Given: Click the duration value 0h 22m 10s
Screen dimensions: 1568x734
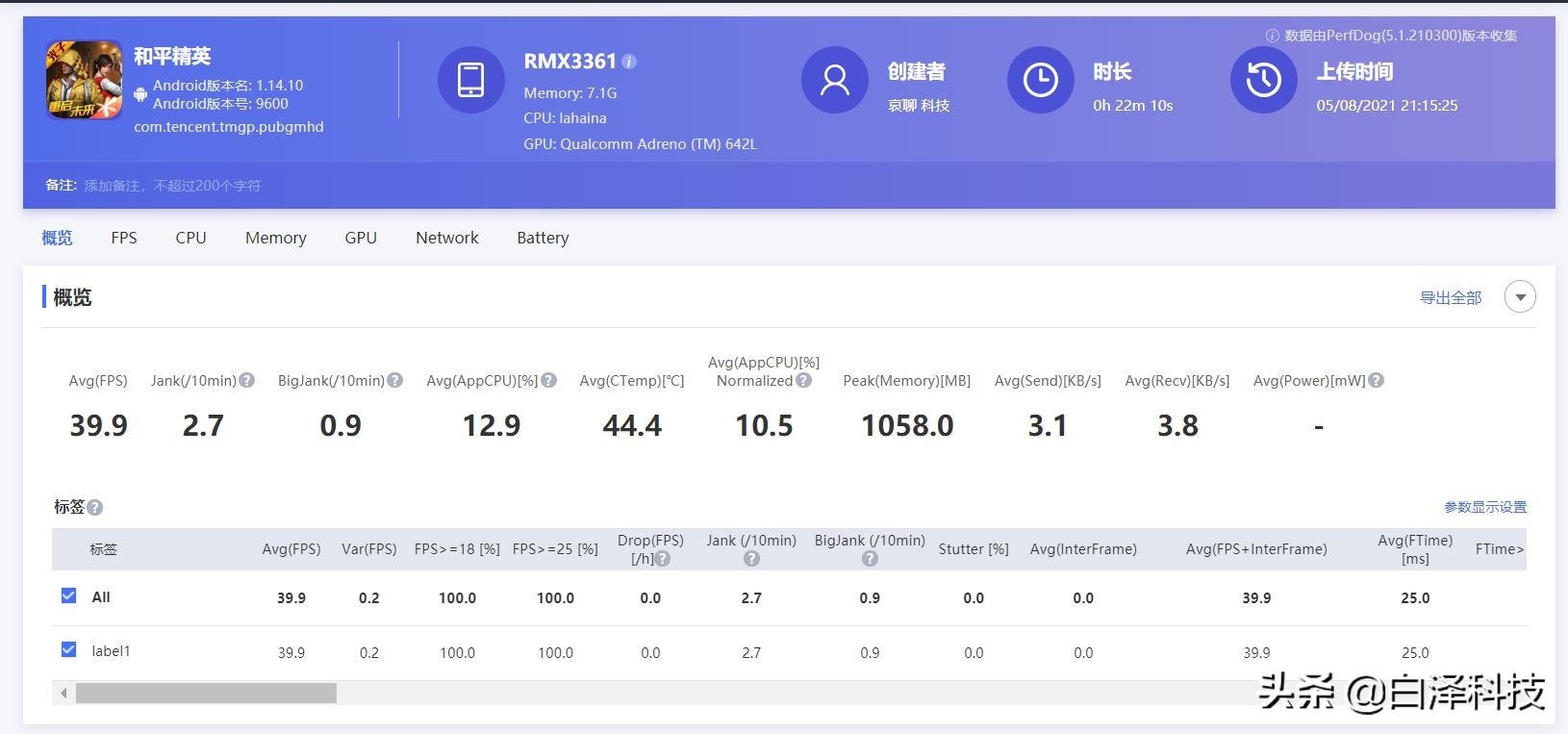Looking at the screenshot, I should pos(1132,106).
